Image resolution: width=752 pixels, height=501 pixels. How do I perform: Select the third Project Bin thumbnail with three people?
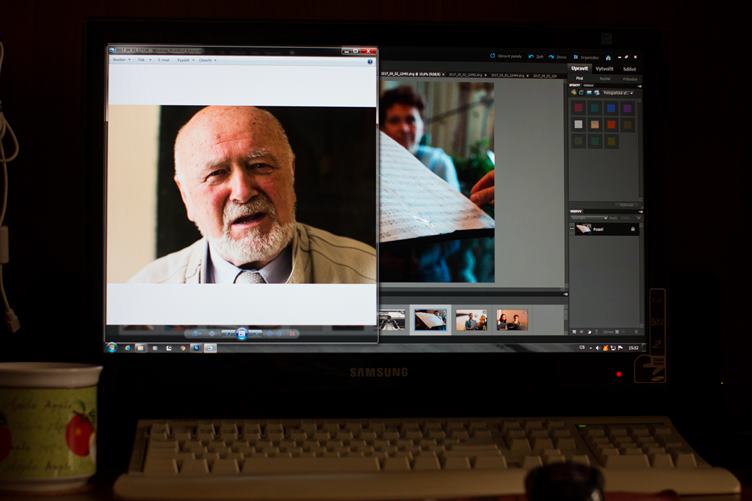click(471, 320)
